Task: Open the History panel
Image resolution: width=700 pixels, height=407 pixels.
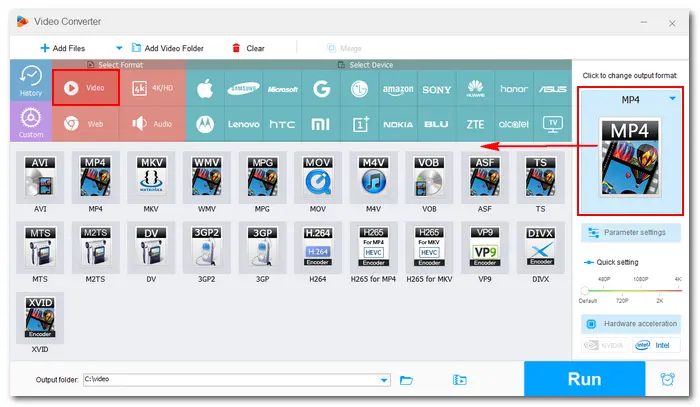Action: pyautogui.click(x=31, y=81)
